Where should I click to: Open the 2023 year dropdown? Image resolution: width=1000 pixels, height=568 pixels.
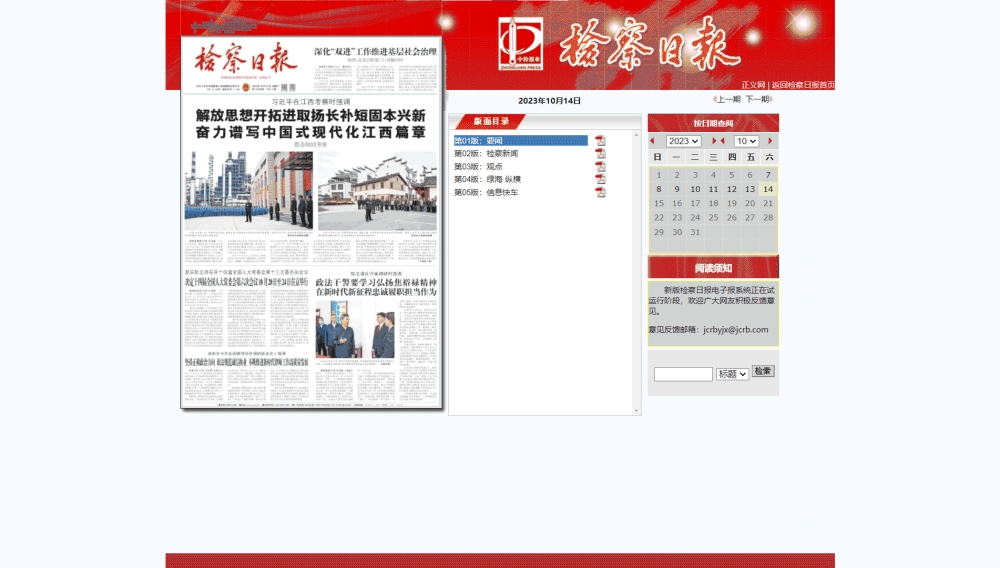click(x=683, y=141)
